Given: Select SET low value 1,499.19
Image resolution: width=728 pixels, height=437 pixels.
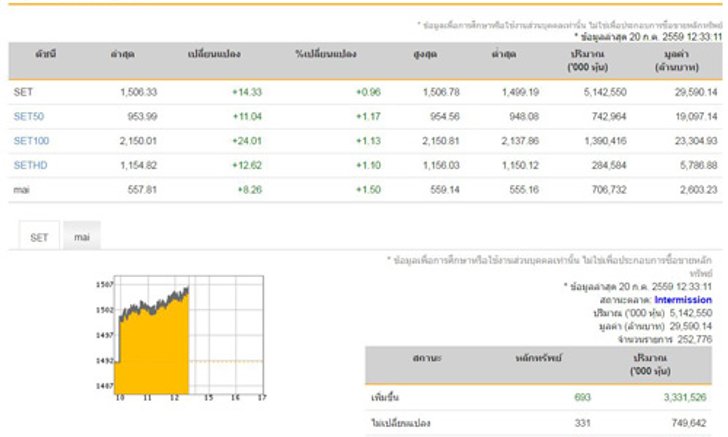Looking at the screenshot, I should pos(520,92).
